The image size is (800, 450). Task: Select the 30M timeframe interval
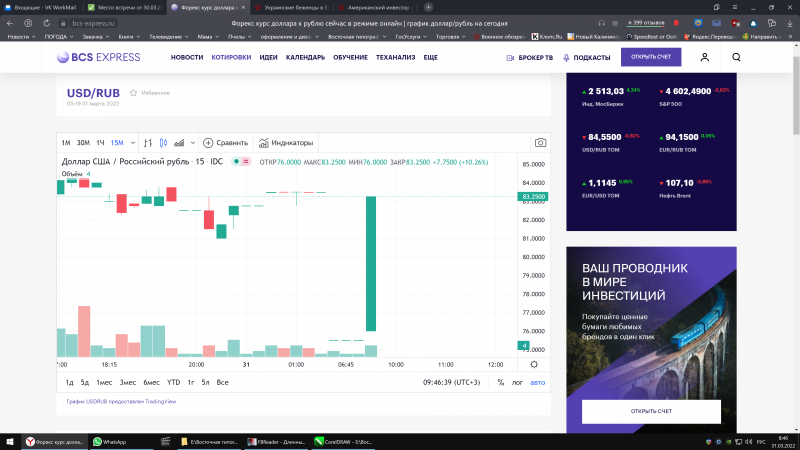[83, 143]
